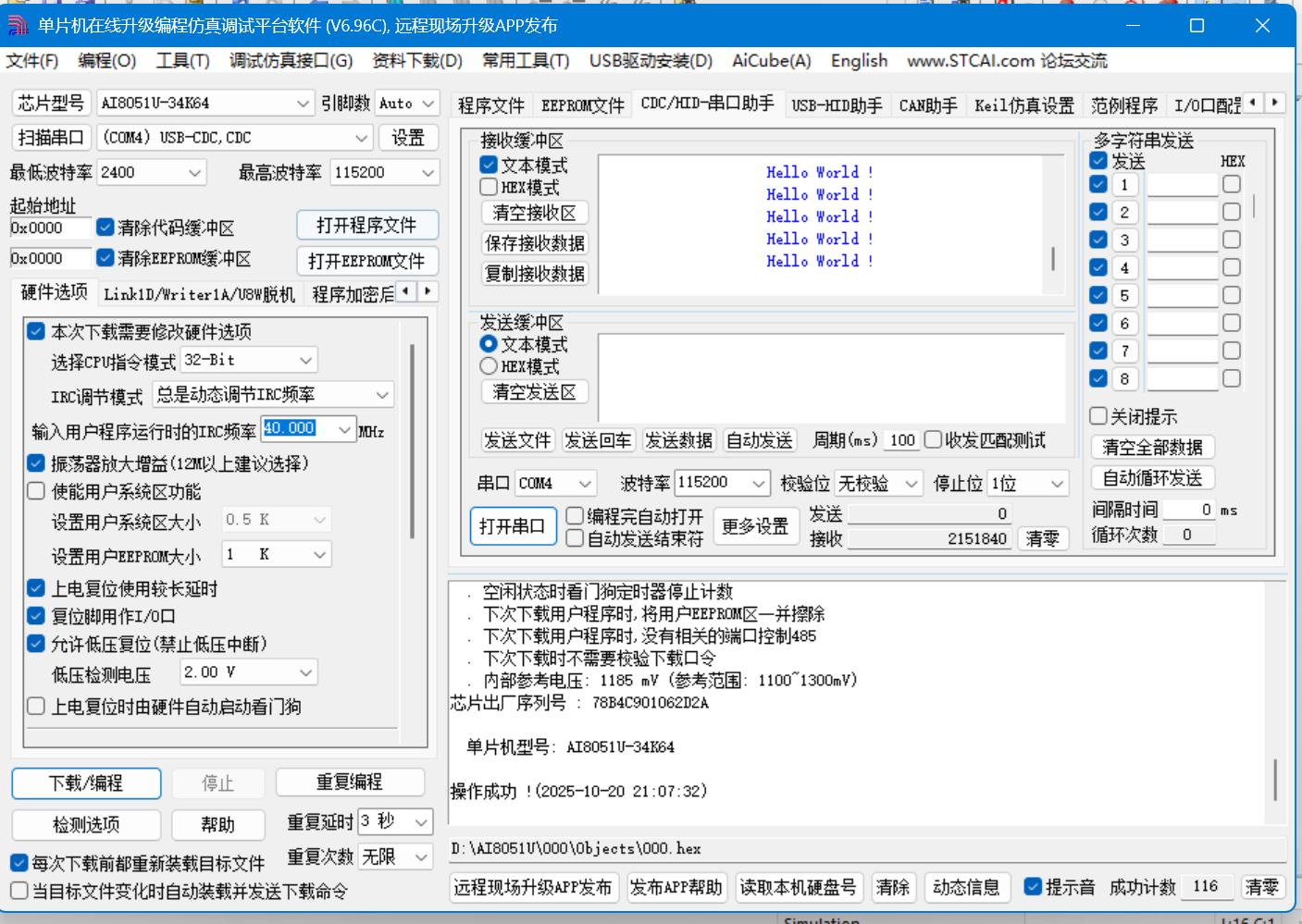The height and width of the screenshot is (924, 1302).
Task: Toggle 清除代码缓冲区 checkbox
Action: (105, 228)
